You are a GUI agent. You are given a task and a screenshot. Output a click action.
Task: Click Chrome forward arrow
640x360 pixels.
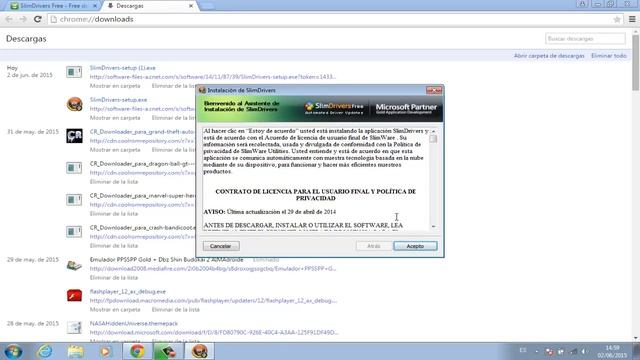coord(23,19)
